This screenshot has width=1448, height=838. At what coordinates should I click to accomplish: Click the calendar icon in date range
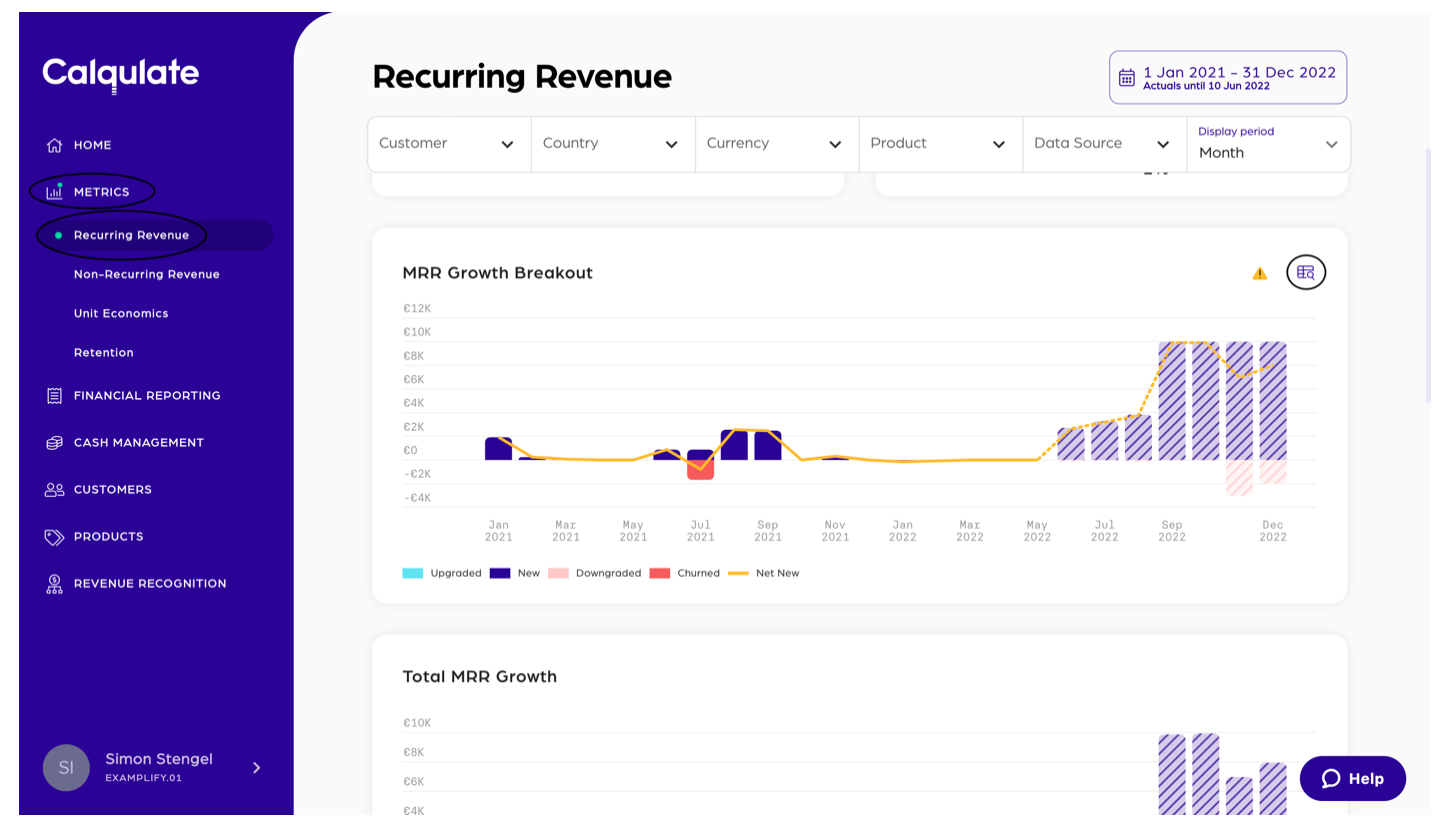1127,77
